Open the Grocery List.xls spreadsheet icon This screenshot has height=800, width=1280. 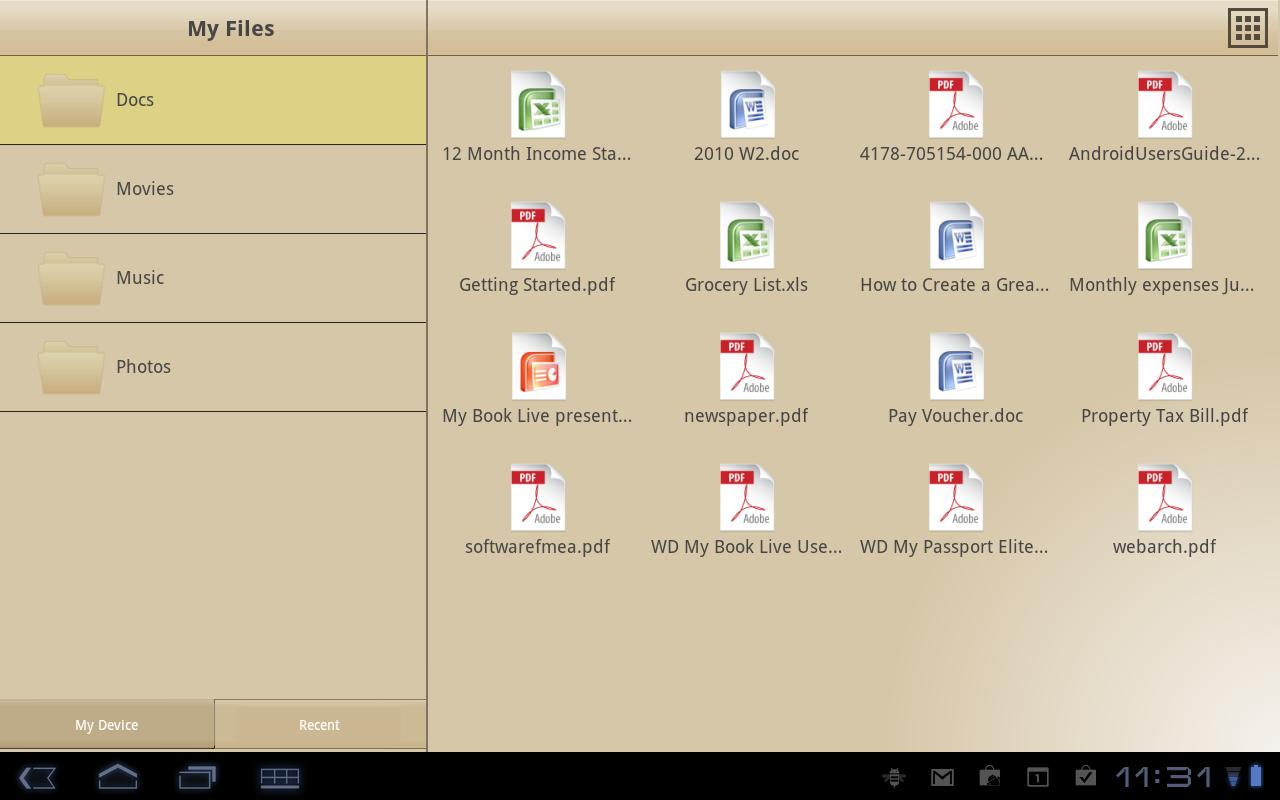point(746,234)
